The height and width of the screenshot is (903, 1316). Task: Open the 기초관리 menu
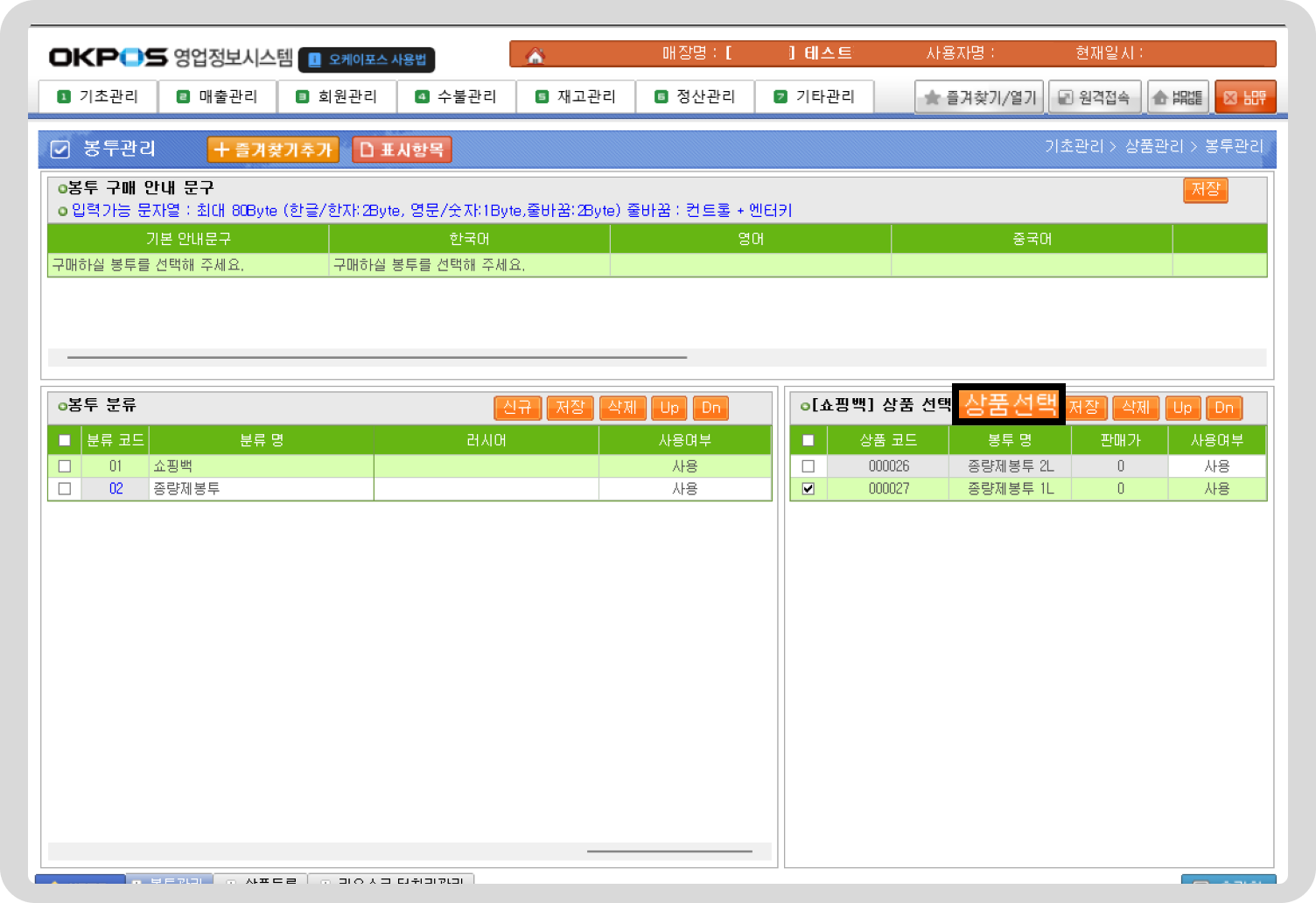tap(98, 96)
